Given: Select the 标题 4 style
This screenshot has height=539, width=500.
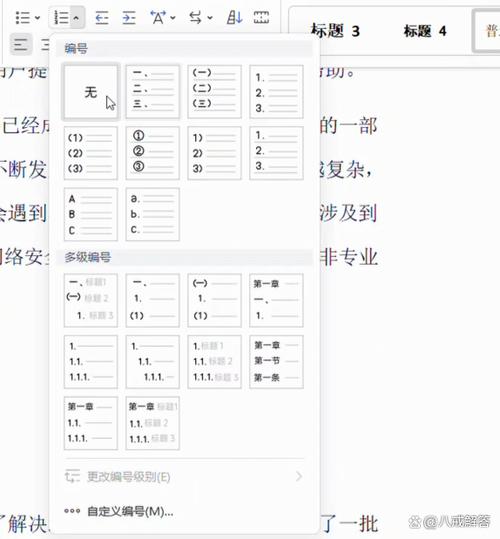Looking at the screenshot, I should [425, 31].
